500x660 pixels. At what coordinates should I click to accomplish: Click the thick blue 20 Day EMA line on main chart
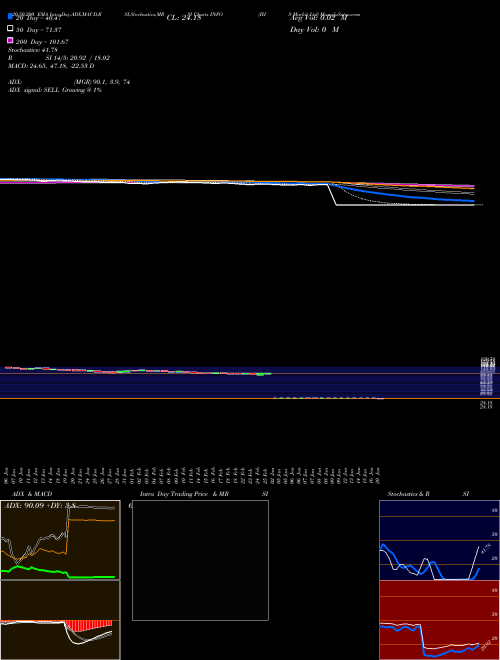[404, 196]
